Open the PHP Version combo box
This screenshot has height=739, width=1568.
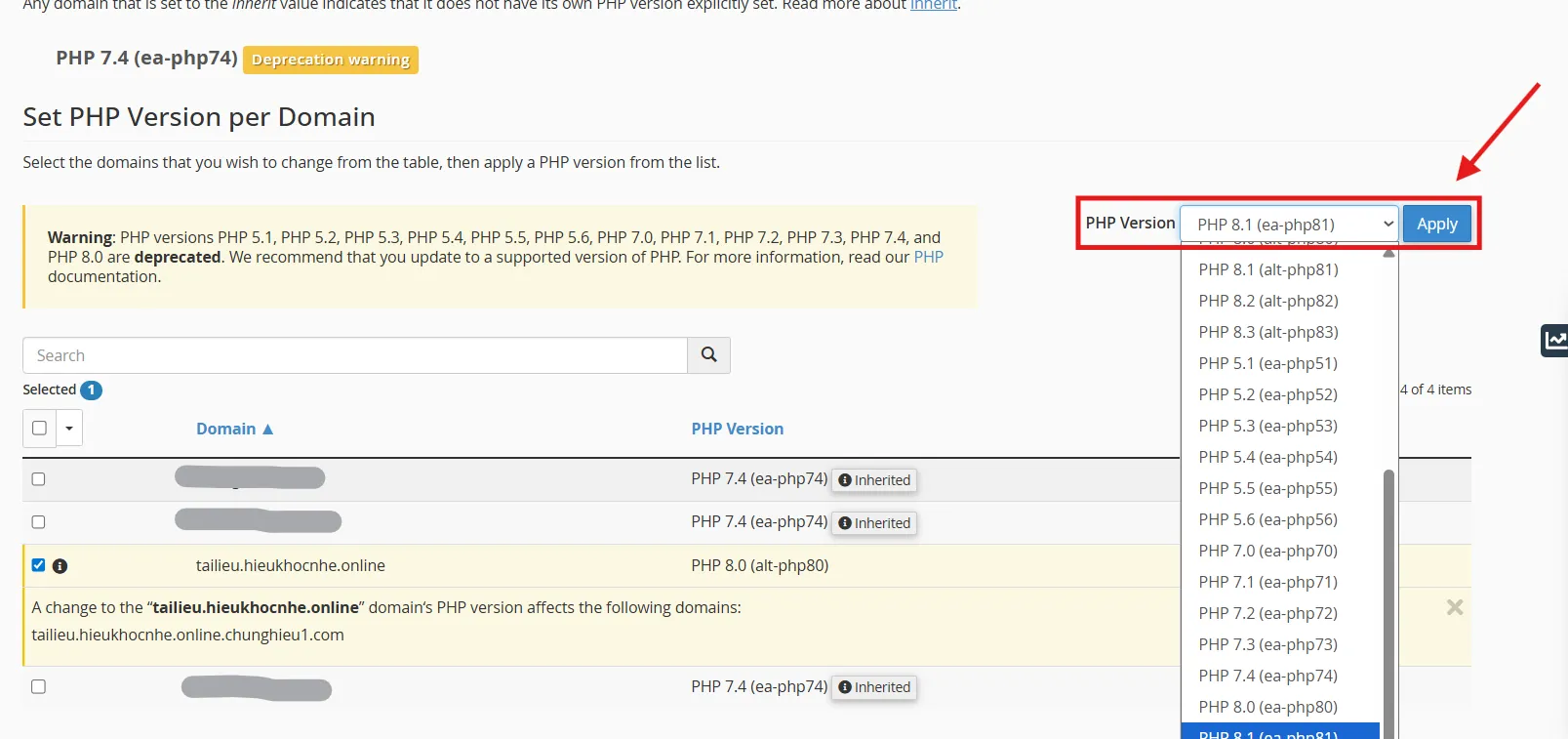[x=1288, y=225]
